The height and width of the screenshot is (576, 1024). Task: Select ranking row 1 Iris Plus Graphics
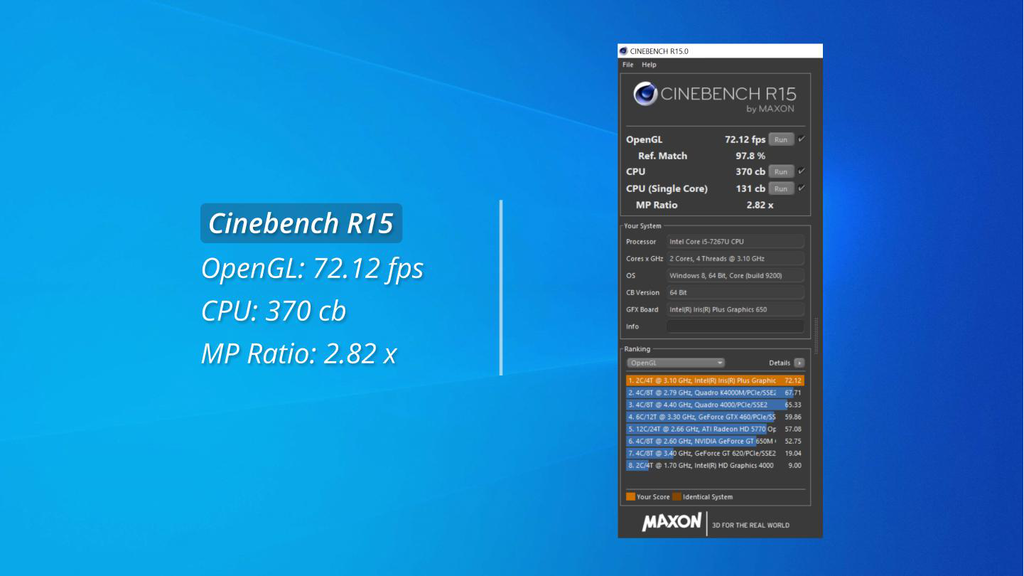[715, 381]
